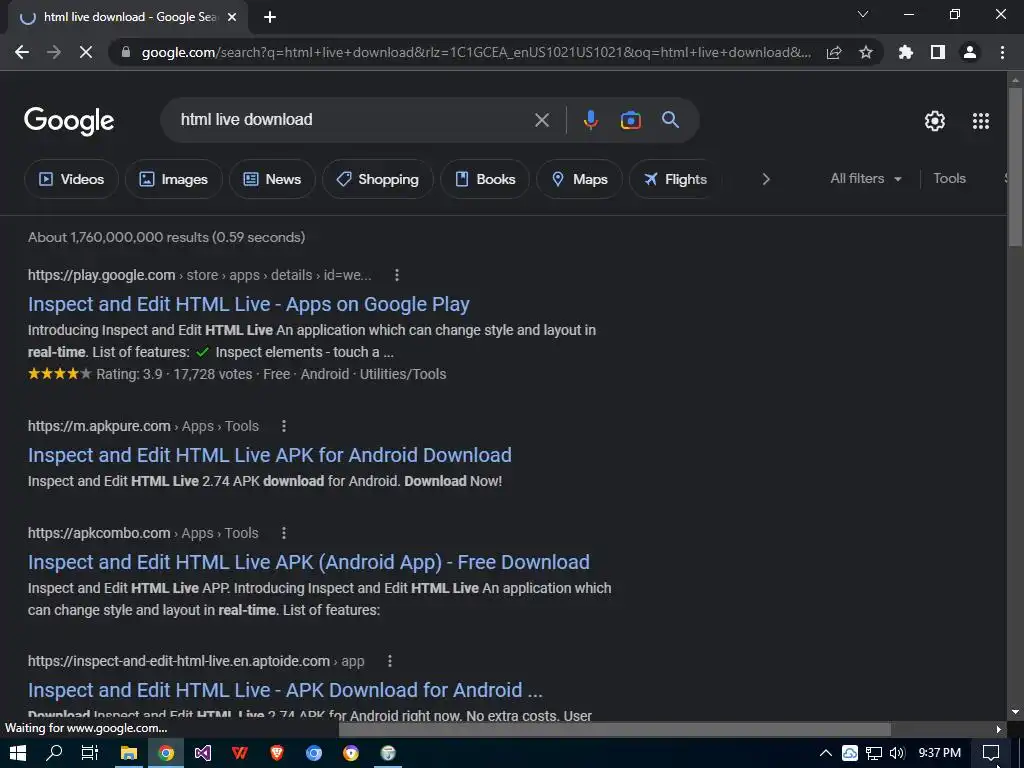
Task: Click the Google logo
Action: 69,121
